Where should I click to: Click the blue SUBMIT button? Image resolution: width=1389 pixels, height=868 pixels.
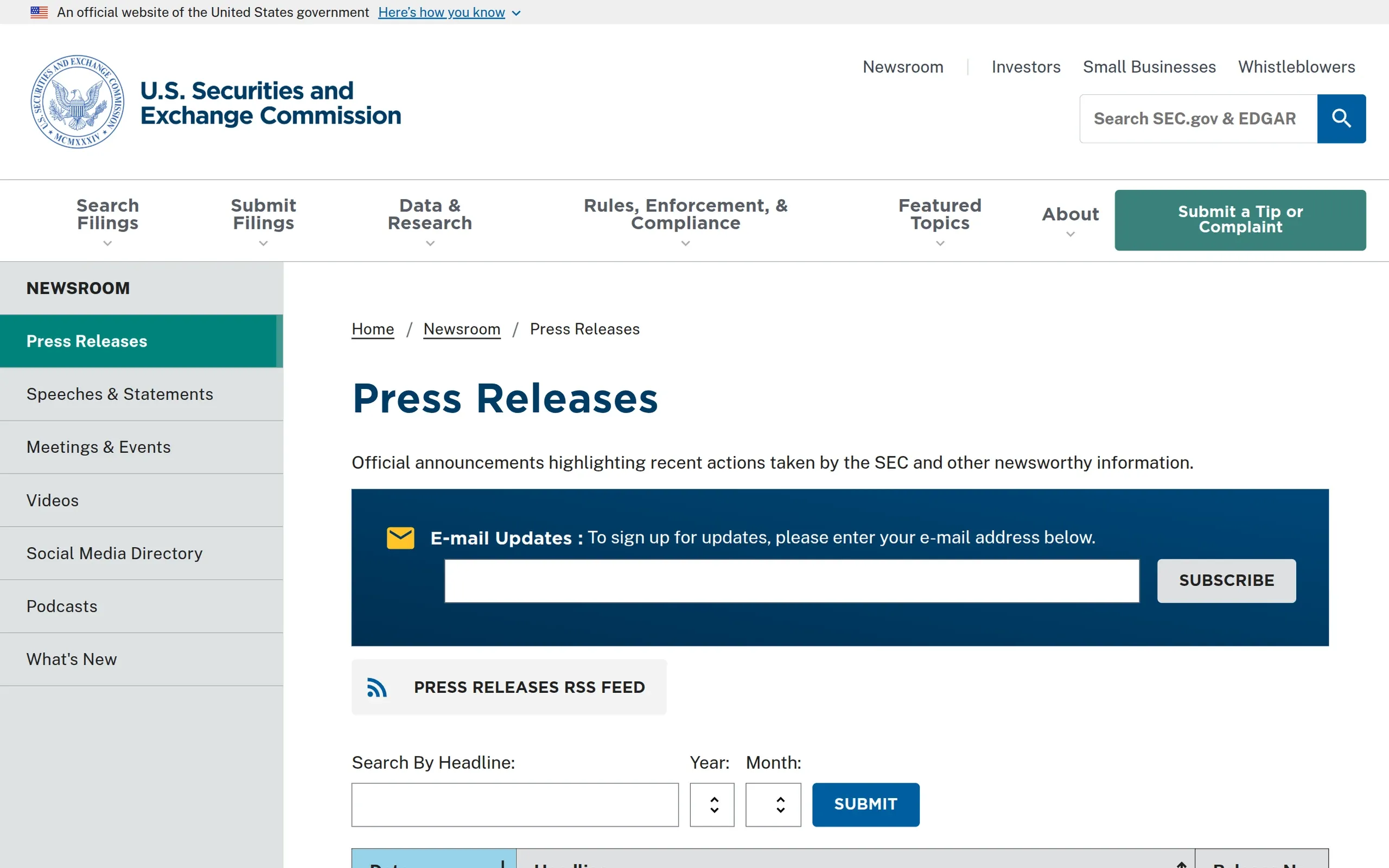(865, 805)
